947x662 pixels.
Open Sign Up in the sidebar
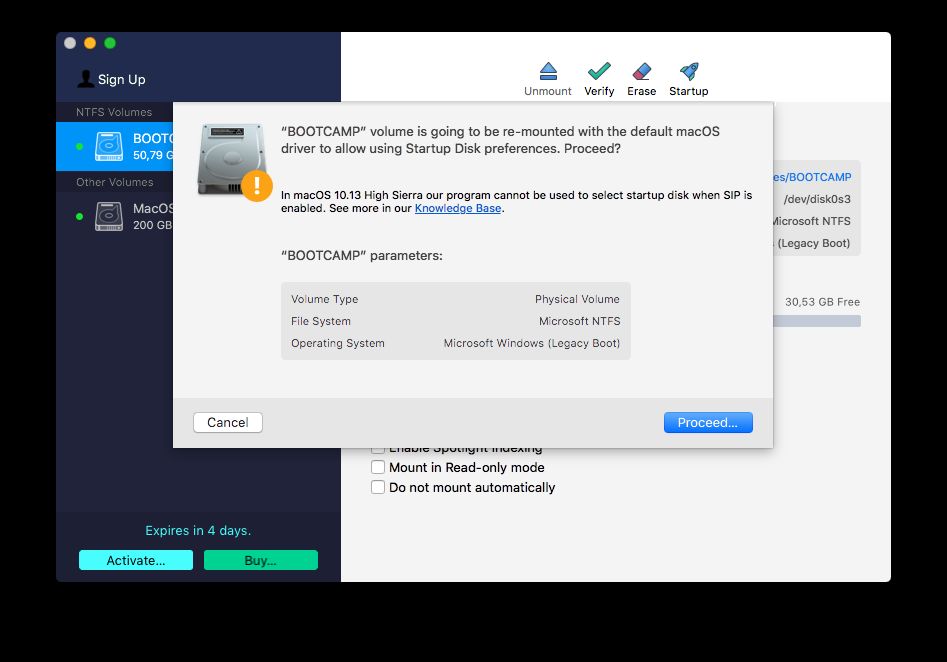click(112, 79)
